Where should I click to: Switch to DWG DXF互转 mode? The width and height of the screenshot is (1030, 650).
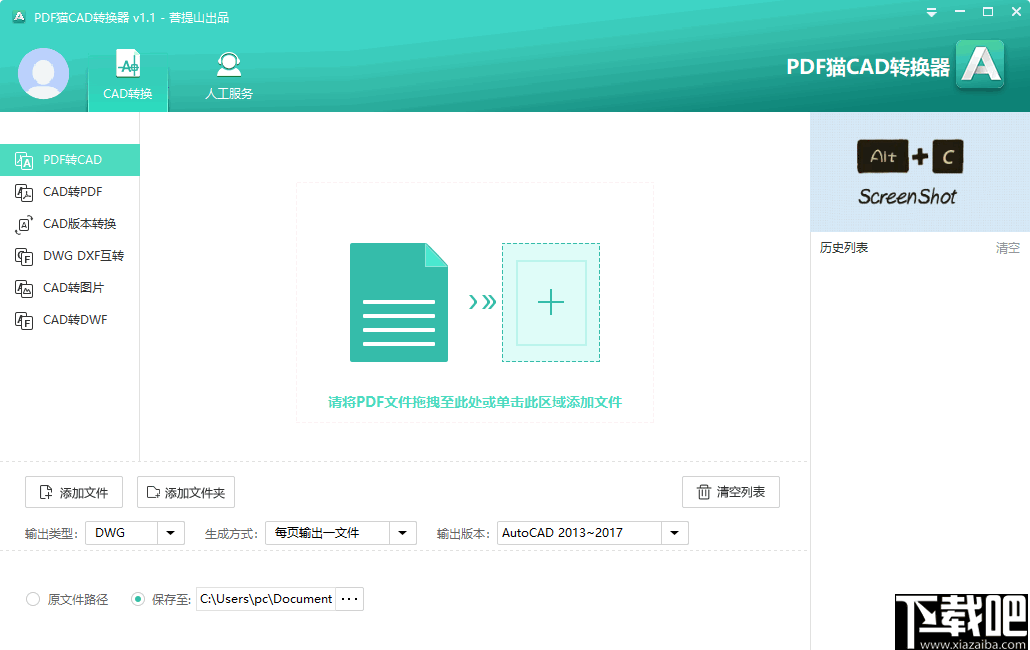[70, 255]
